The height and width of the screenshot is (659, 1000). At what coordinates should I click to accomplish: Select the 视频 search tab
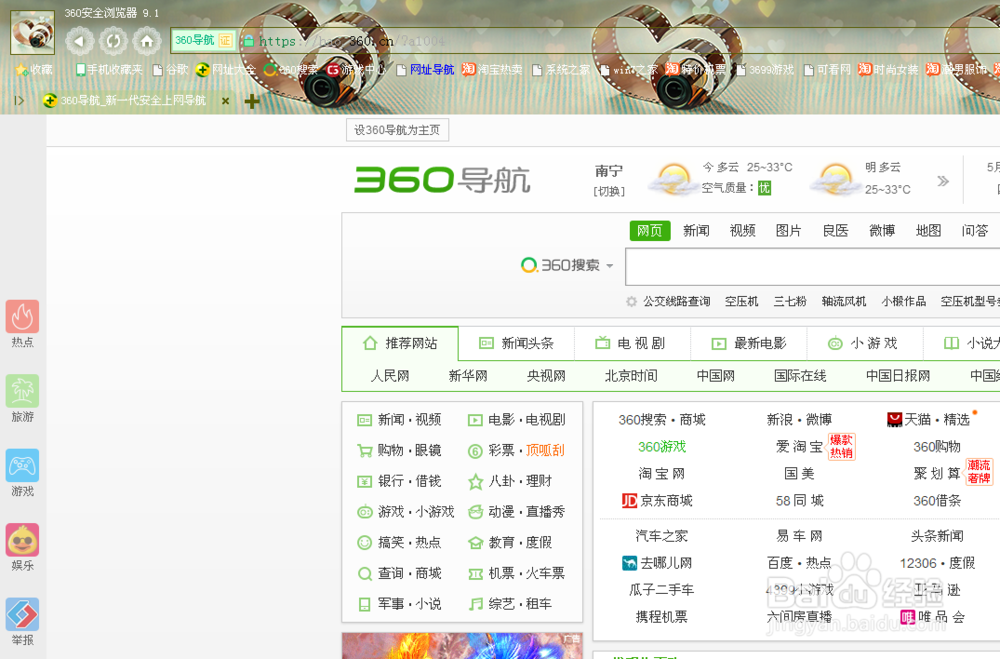pos(742,230)
